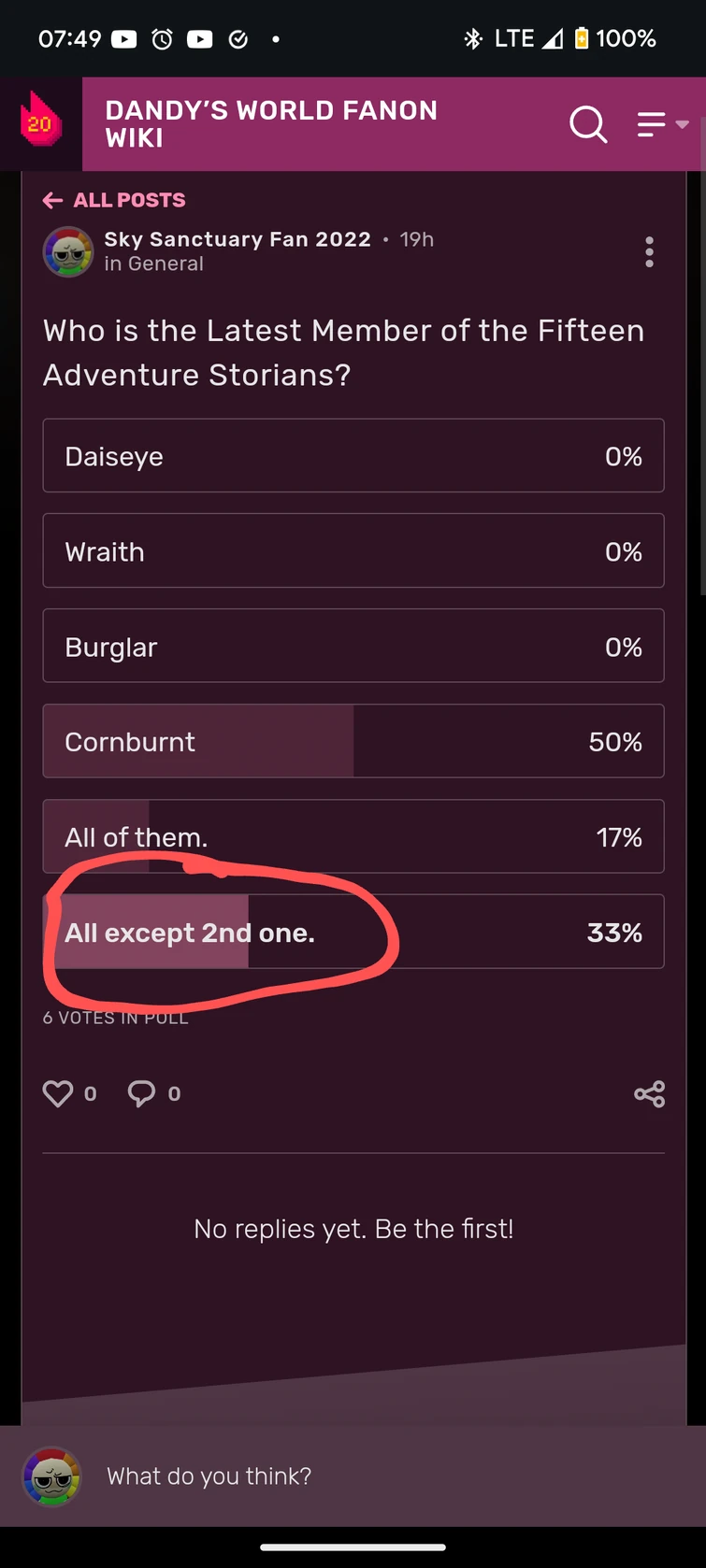The width and height of the screenshot is (706, 1568).
Task: Tap the share icon below the poll
Action: coord(649,1093)
